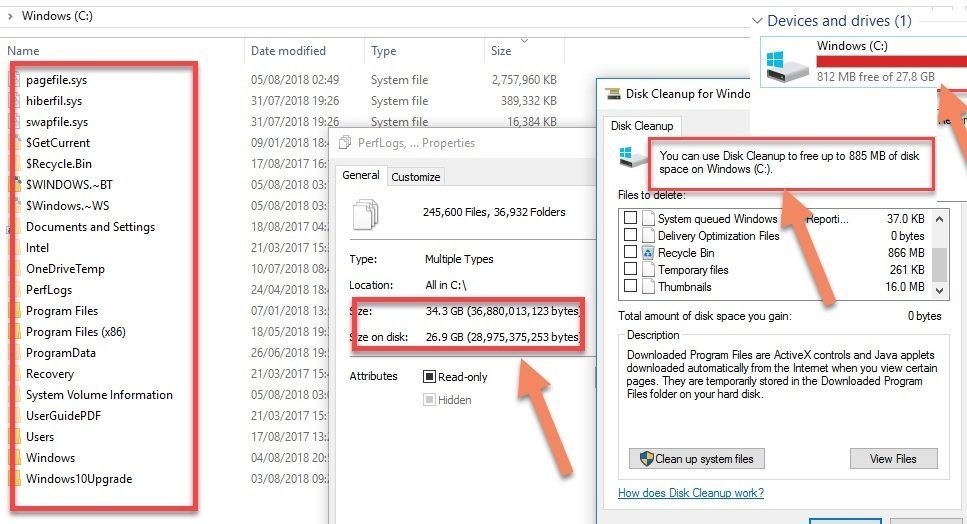Select the swapfile.sys file
Image resolution: width=967 pixels, height=524 pixels.
click(x=57, y=121)
